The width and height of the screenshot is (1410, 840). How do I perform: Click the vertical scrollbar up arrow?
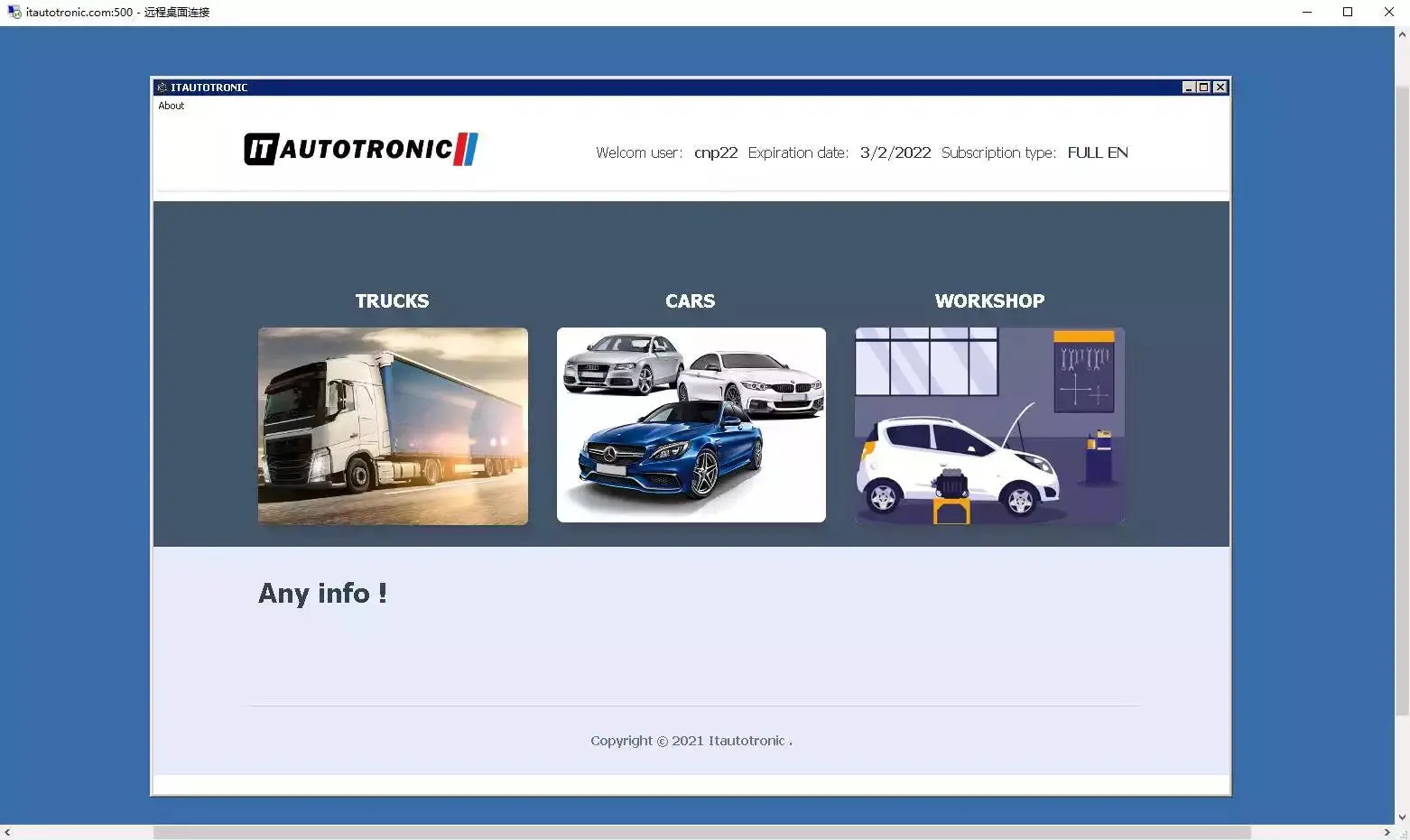click(x=1402, y=35)
